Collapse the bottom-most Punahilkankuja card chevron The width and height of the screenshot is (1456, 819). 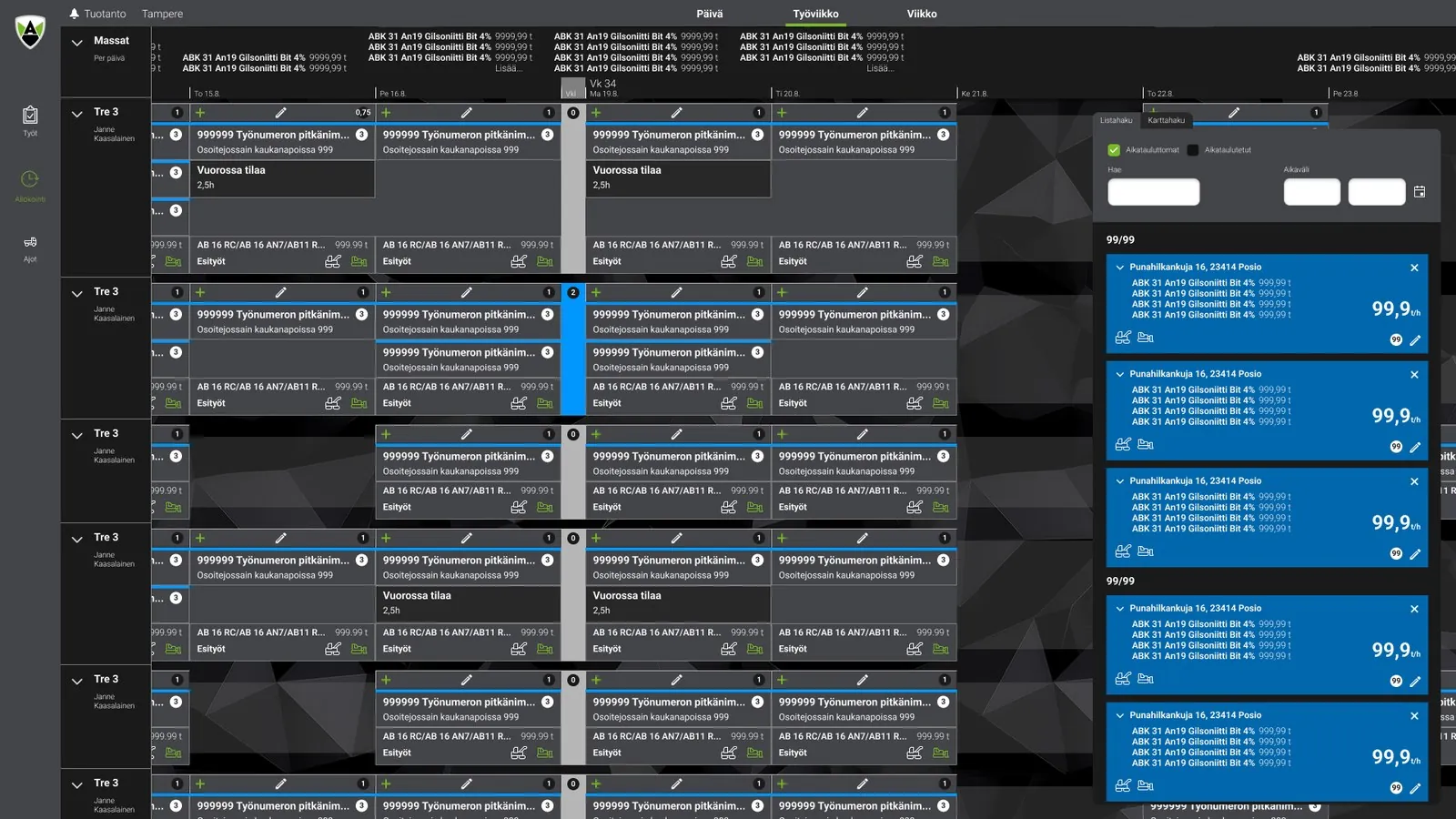tap(1120, 716)
